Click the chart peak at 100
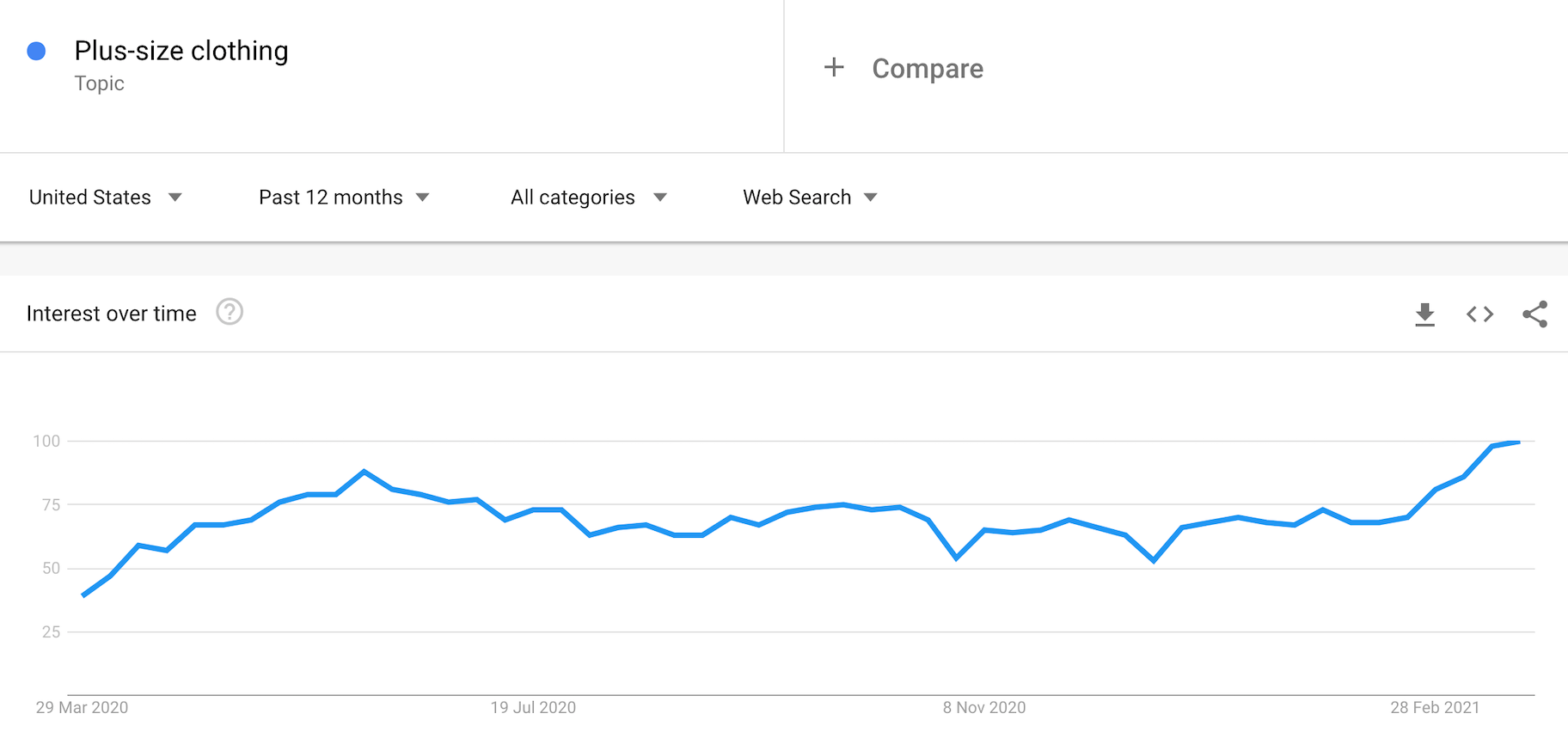 (x=1518, y=442)
